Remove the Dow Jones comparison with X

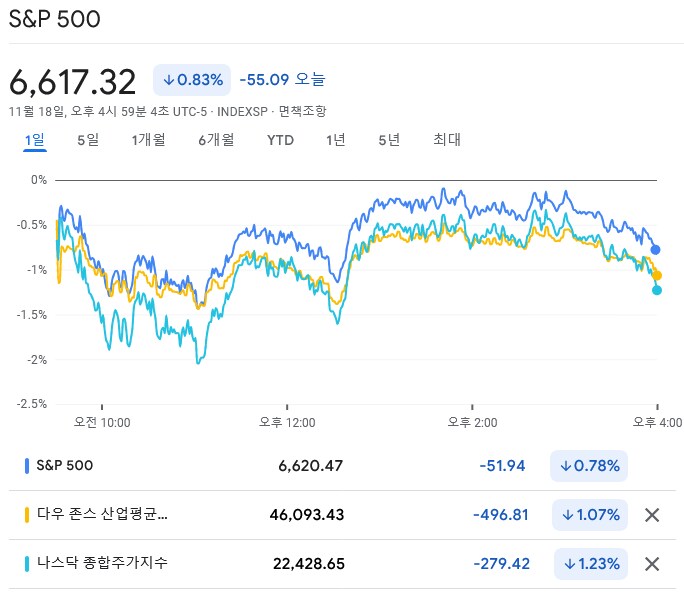pos(652,515)
